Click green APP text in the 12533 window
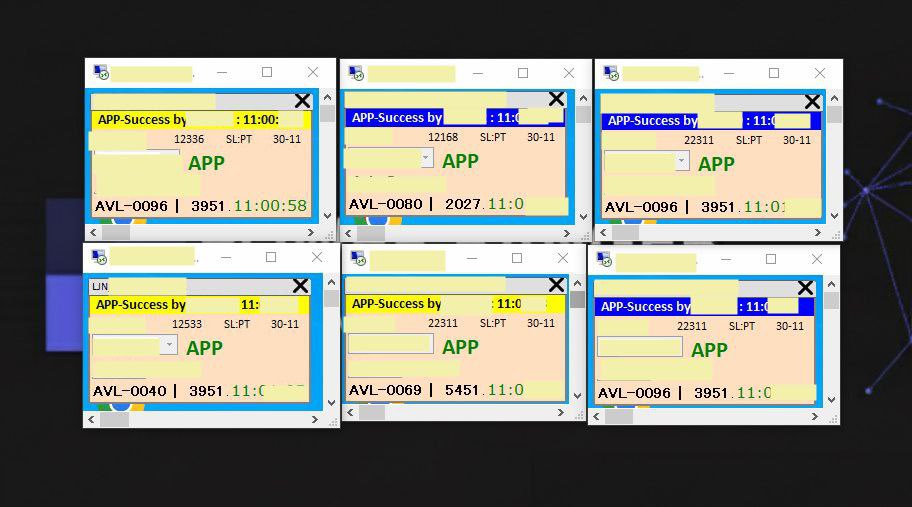The height and width of the screenshot is (507, 912). coord(204,348)
